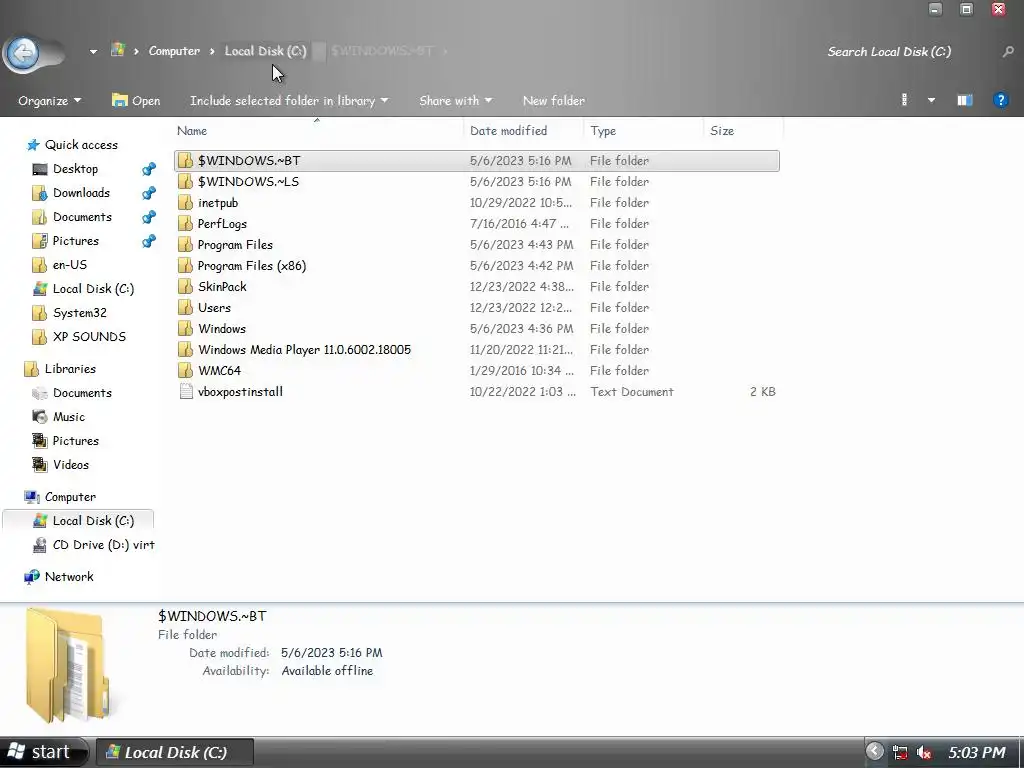Open help with the question mark icon
Screen dimensions: 1024x768
(1000, 100)
